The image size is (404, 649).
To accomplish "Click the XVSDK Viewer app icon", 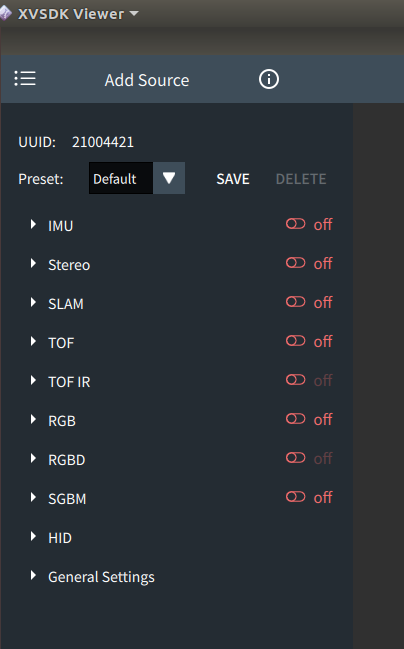I will click(x=5, y=13).
